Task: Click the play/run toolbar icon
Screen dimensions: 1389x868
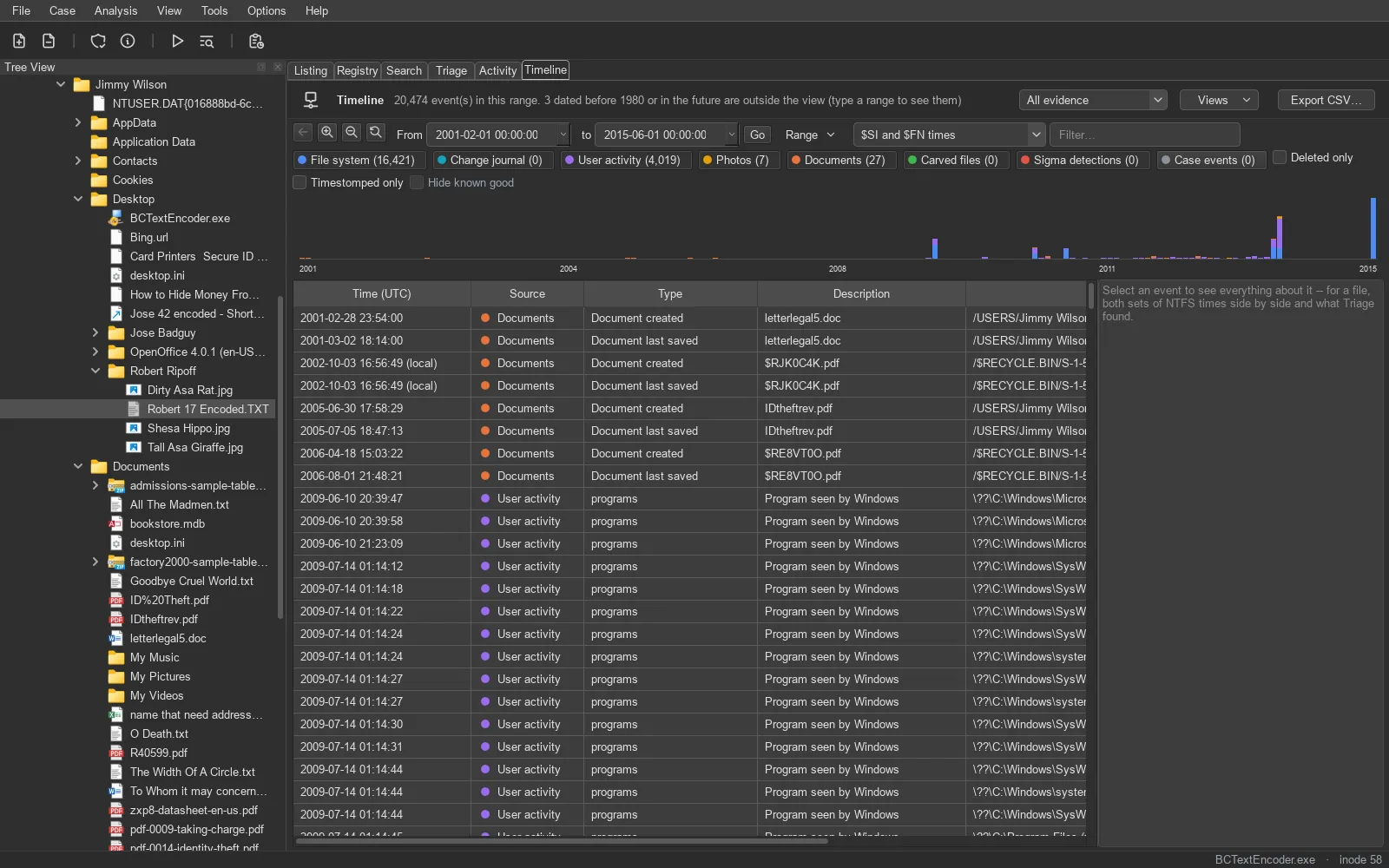Action: click(x=177, y=41)
